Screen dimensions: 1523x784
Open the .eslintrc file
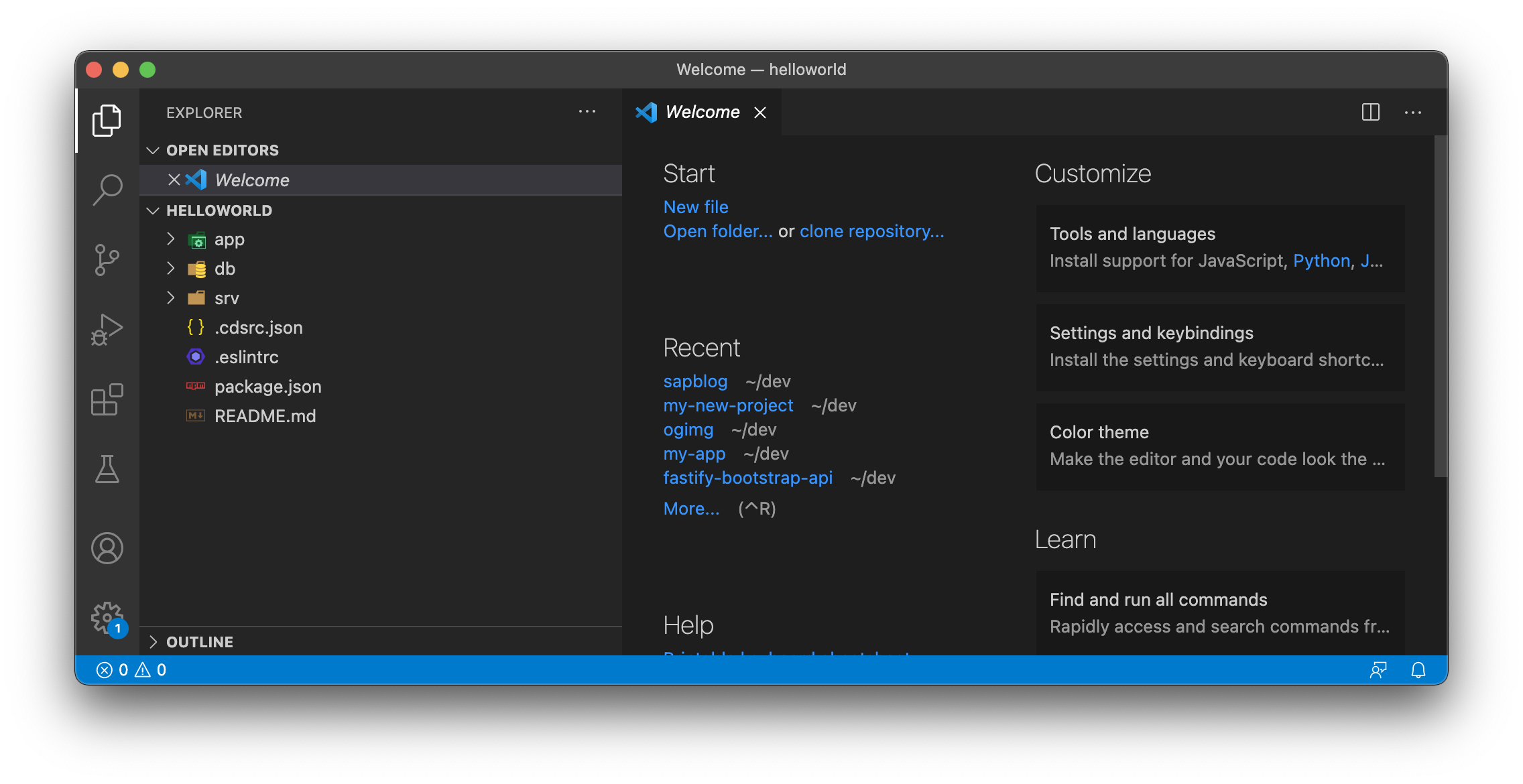(381, 357)
